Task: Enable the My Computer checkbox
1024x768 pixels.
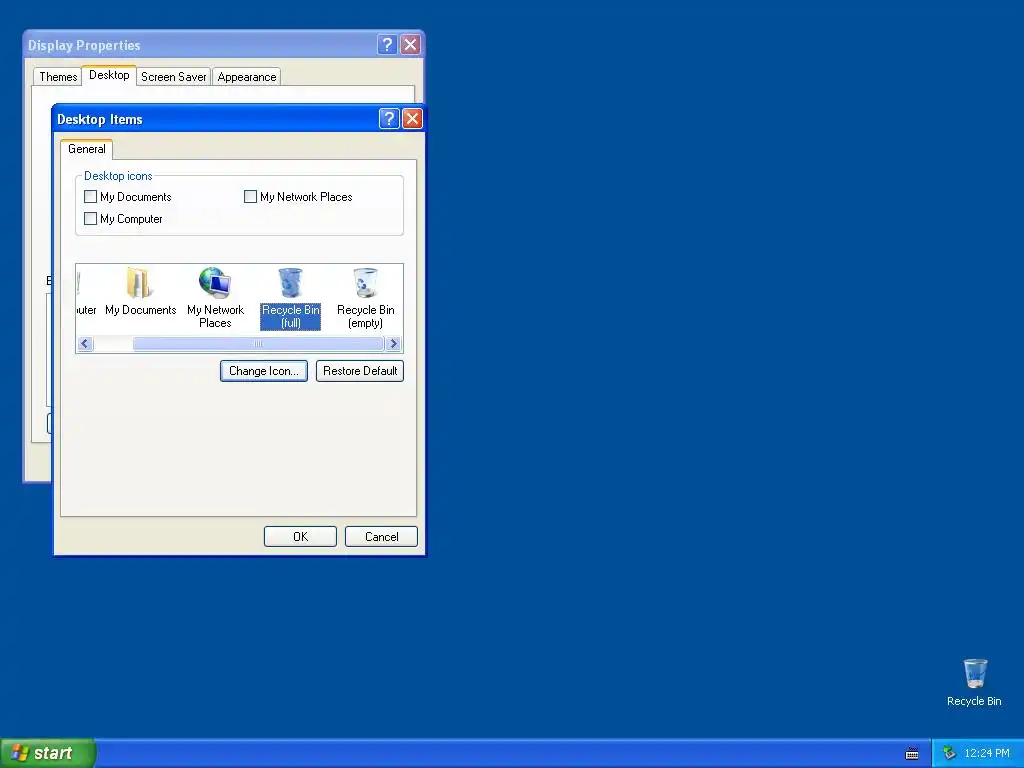Action: tap(91, 219)
